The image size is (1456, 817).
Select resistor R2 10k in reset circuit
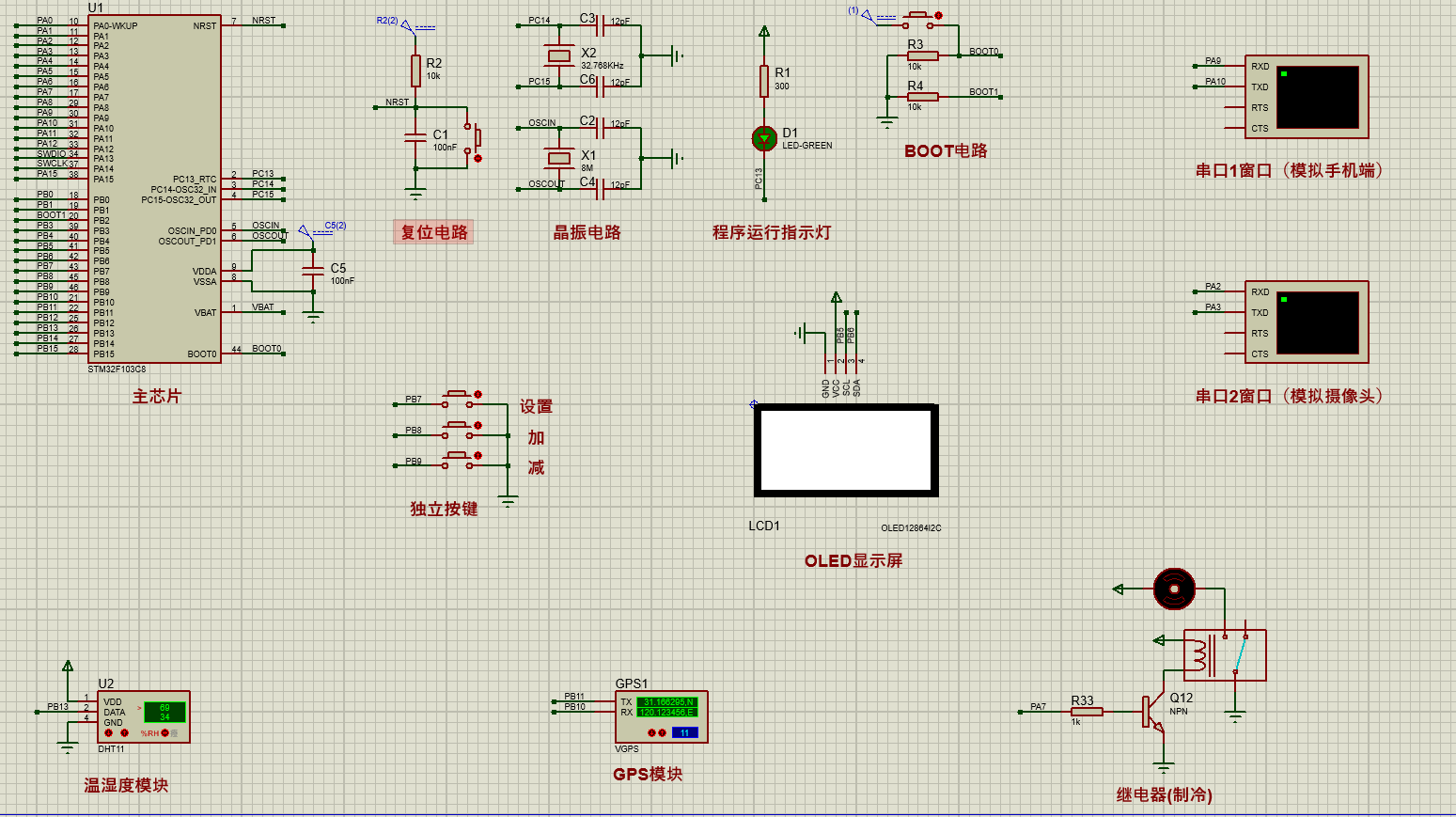[415, 71]
